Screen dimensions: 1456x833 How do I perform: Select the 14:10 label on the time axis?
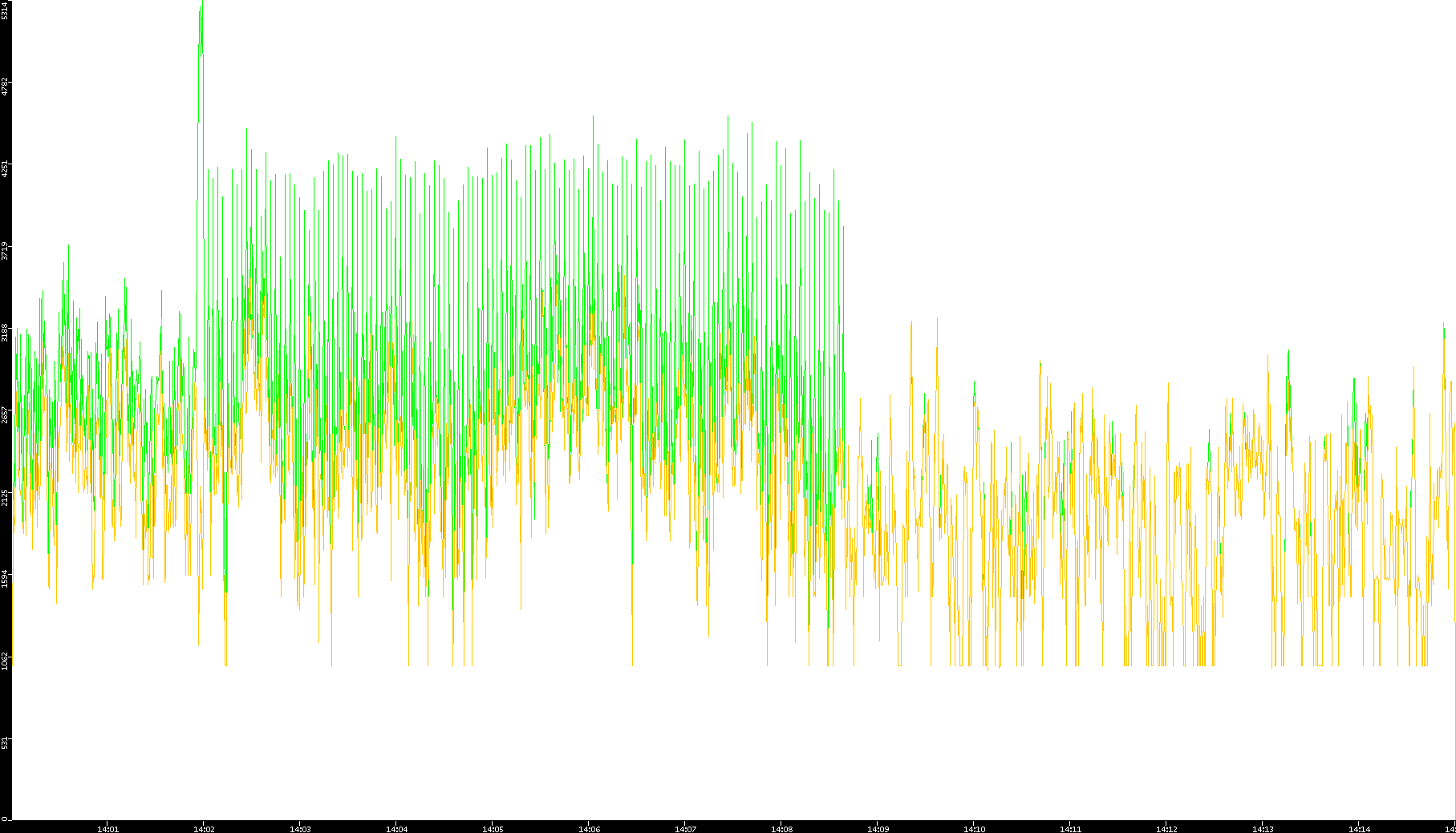coord(974,829)
